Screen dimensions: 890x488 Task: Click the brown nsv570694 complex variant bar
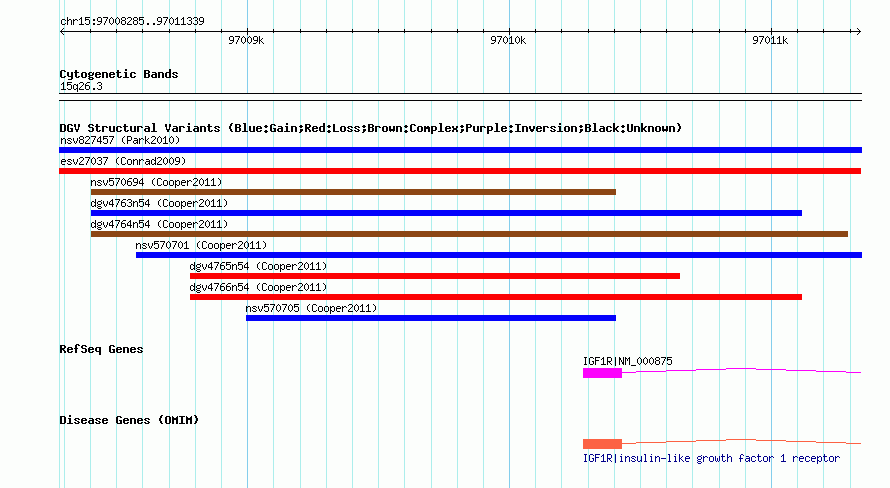tap(353, 192)
